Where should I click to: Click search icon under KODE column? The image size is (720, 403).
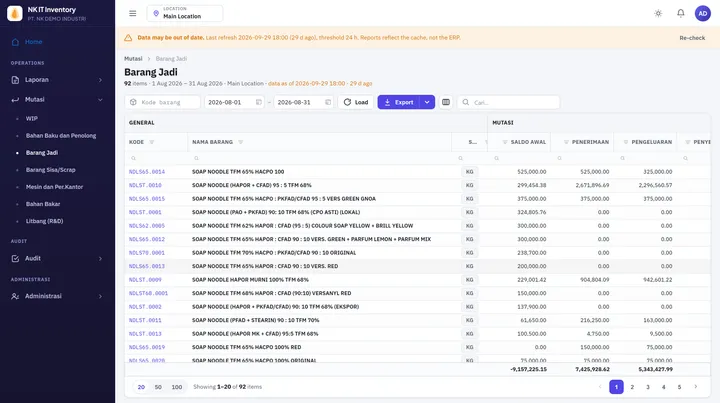click(x=133, y=158)
